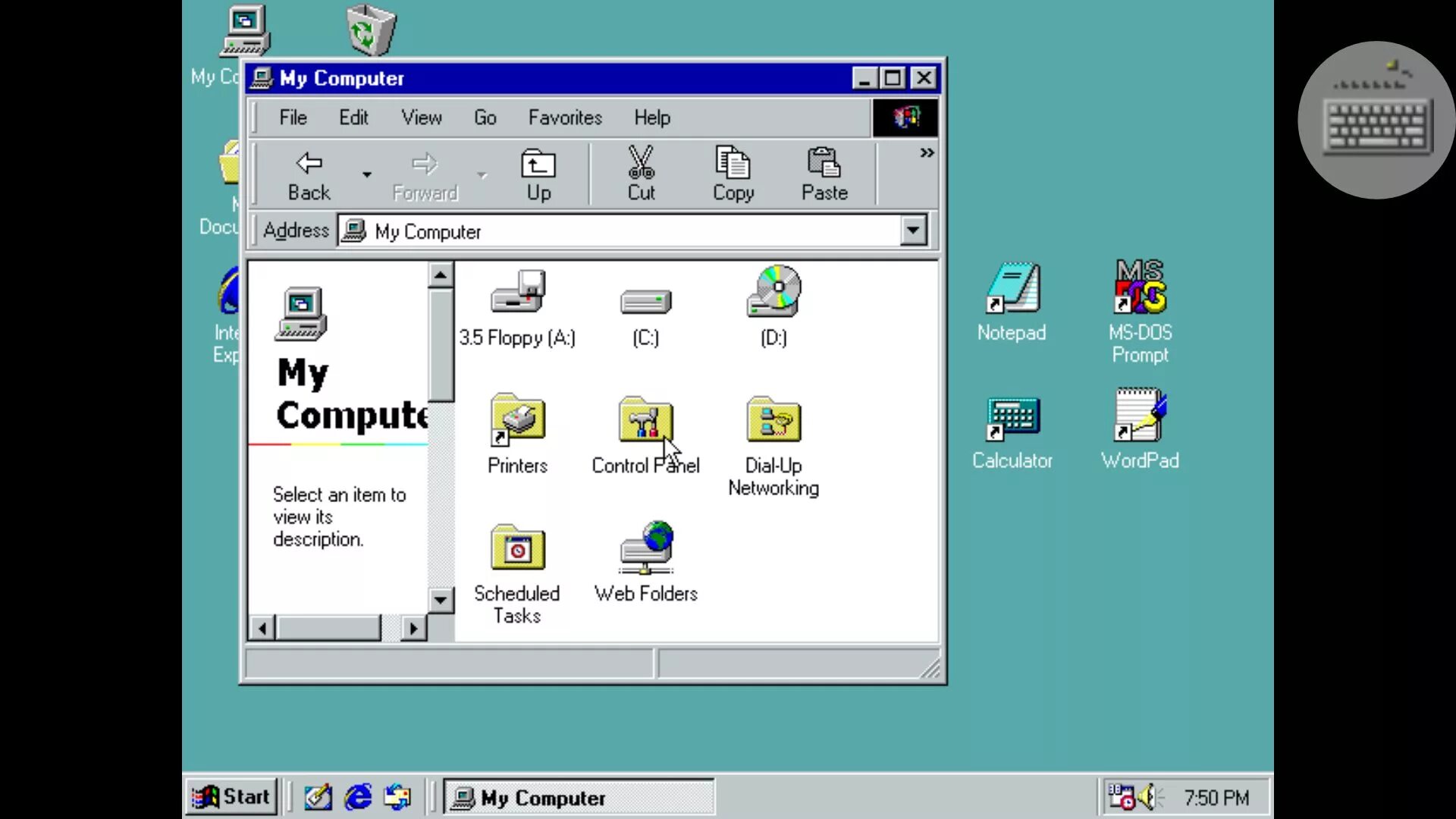The width and height of the screenshot is (1456, 819).
Task: Click the info pane's scroll down arrow
Action: click(440, 601)
